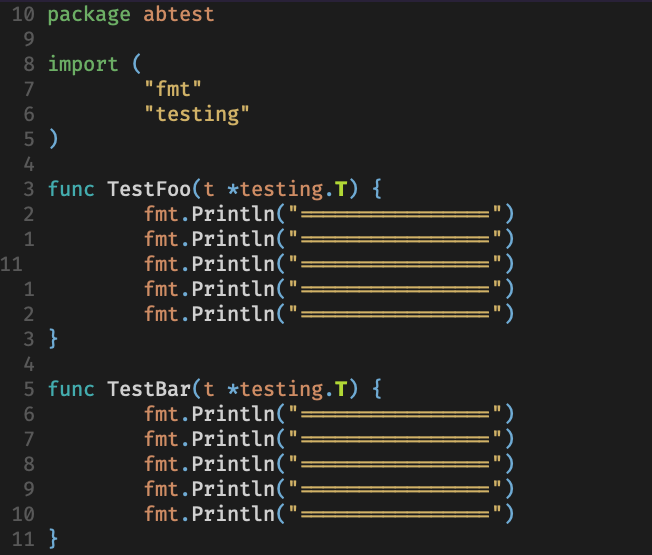Screen dimensions: 652x555
Task: Click line number 10 beside the package line
Action: click(x=26, y=15)
